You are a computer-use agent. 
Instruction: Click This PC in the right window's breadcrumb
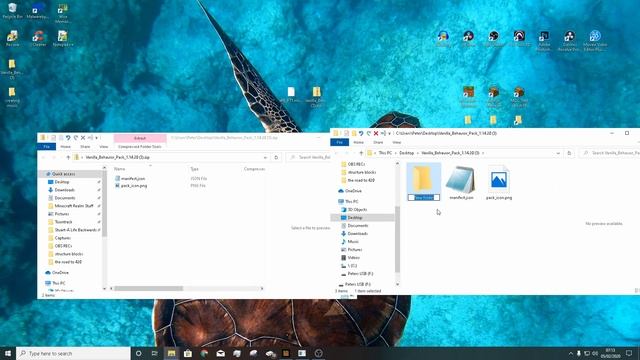(x=385, y=153)
